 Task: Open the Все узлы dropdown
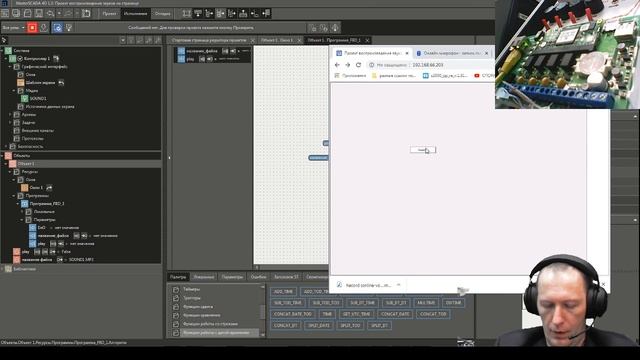13,28
